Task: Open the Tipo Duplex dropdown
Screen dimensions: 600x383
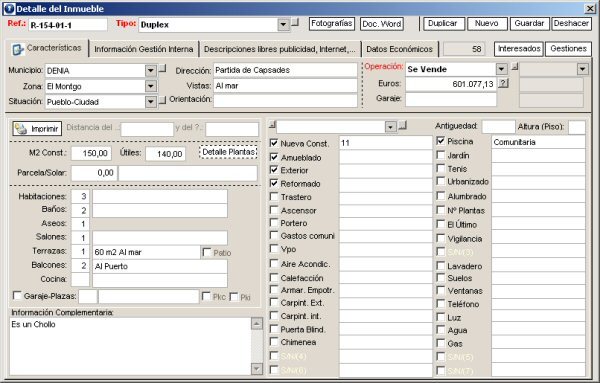Action: pyautogui.click(x=283, y=25)
